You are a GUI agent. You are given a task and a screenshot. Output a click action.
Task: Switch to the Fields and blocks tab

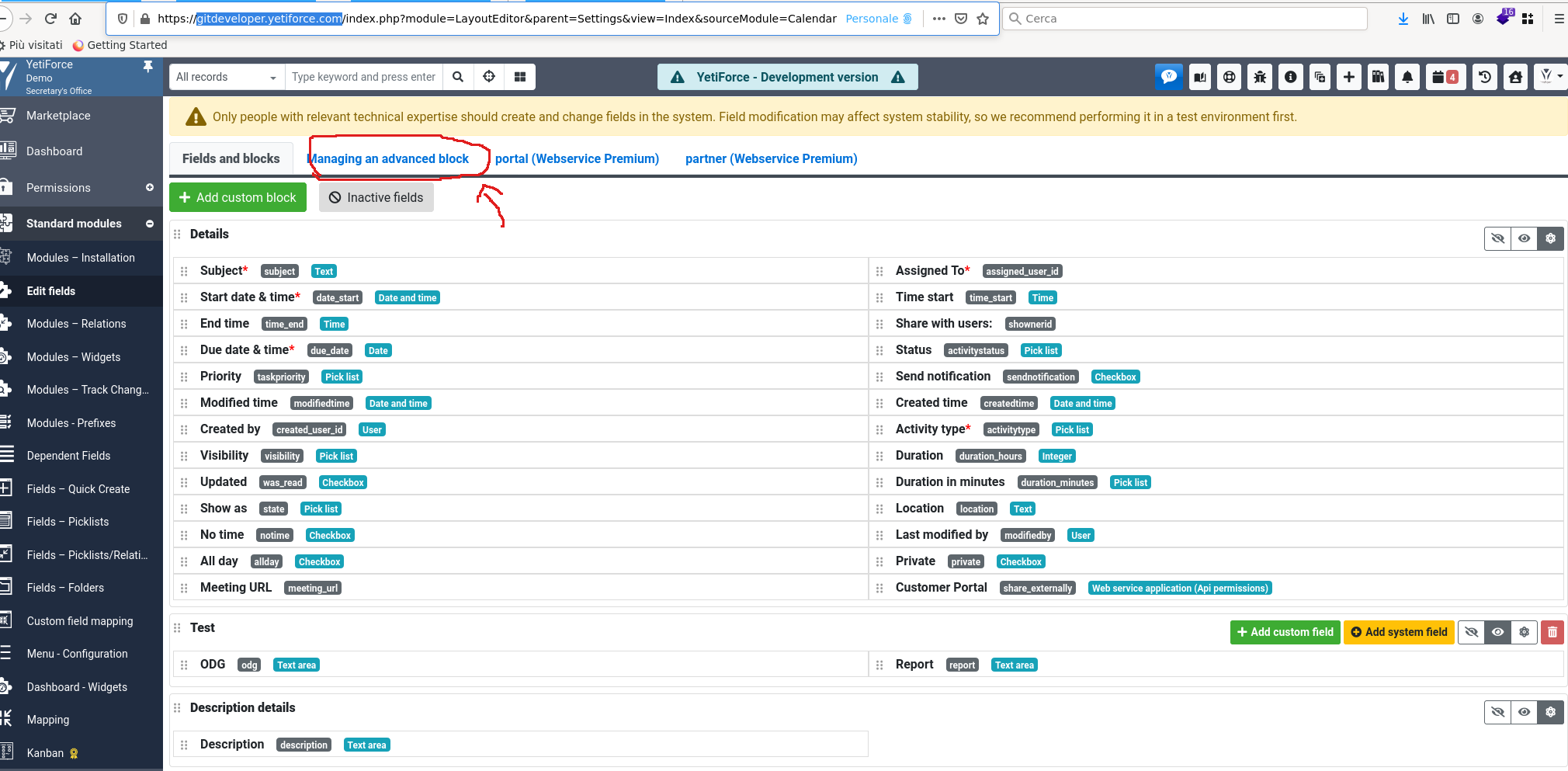point(231,158)
